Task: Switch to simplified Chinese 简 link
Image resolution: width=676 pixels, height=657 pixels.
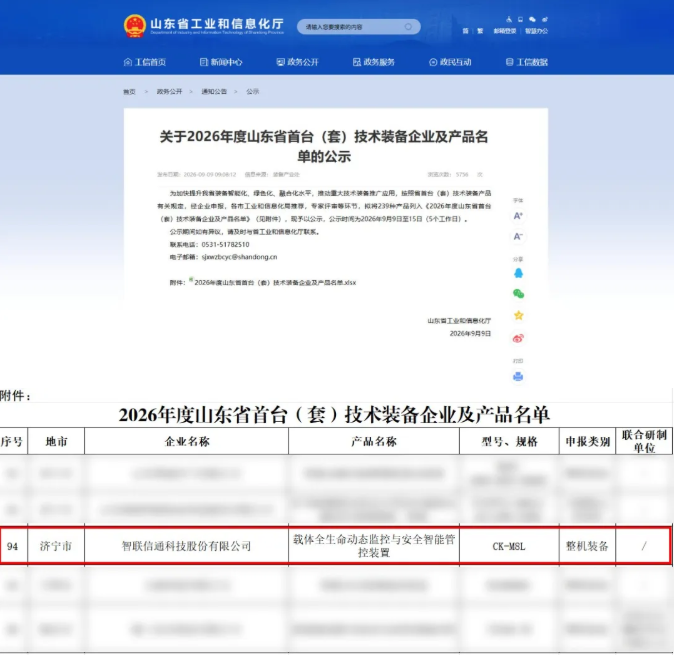Action: tap(466, 31)
